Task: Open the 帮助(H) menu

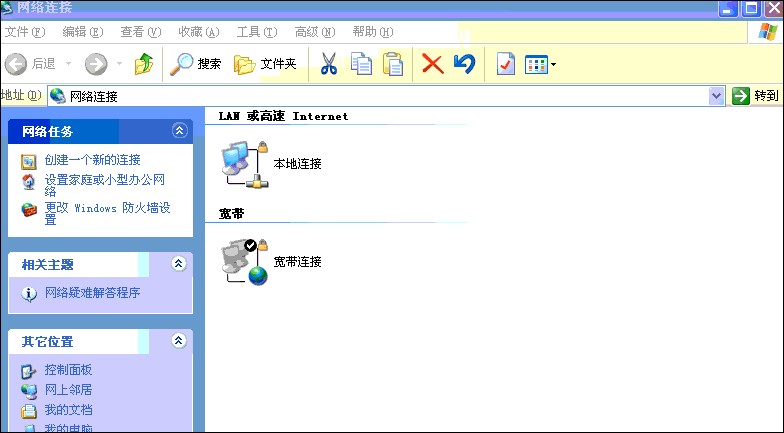Action: 372,32
